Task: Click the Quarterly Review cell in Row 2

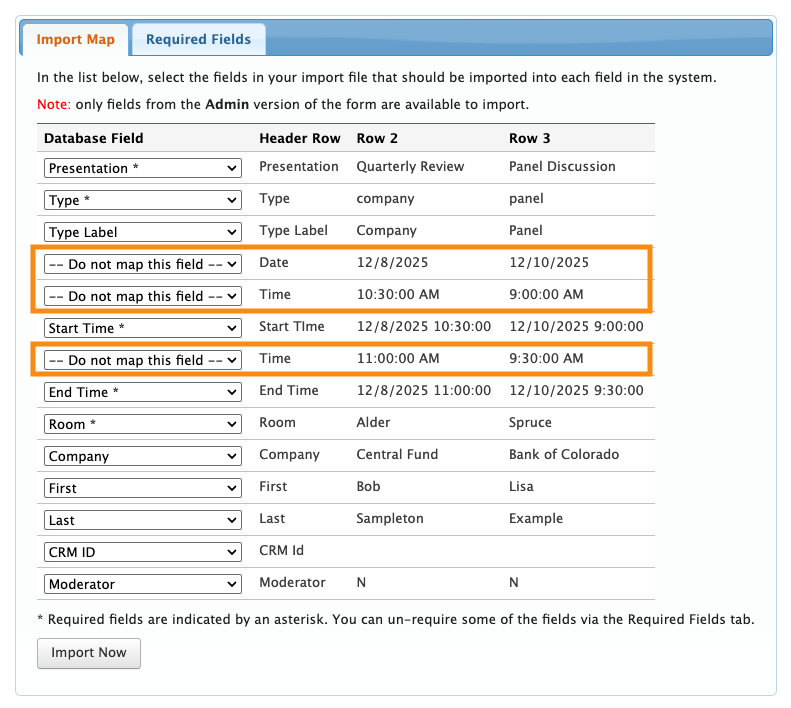Action: pos(410,167)
